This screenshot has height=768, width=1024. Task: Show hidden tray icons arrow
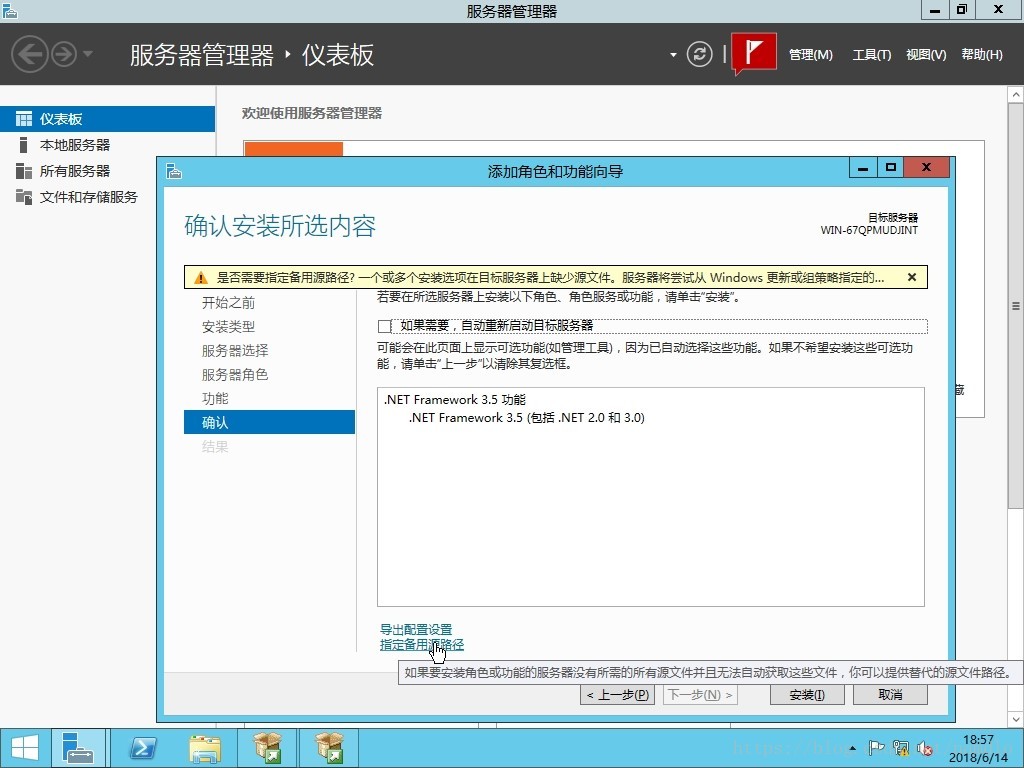pyautogui.click(x=852, y=748)
